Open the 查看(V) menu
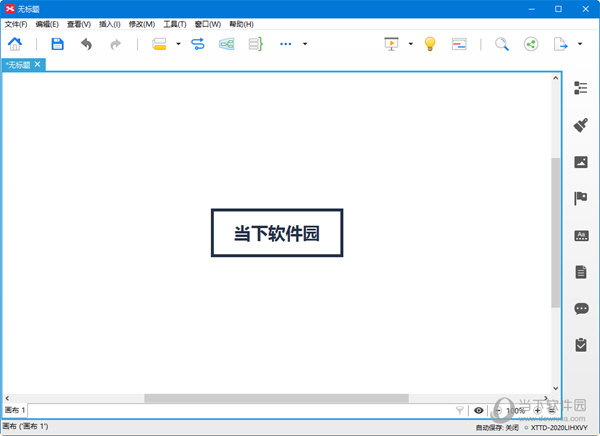 [x=79, y=24]
